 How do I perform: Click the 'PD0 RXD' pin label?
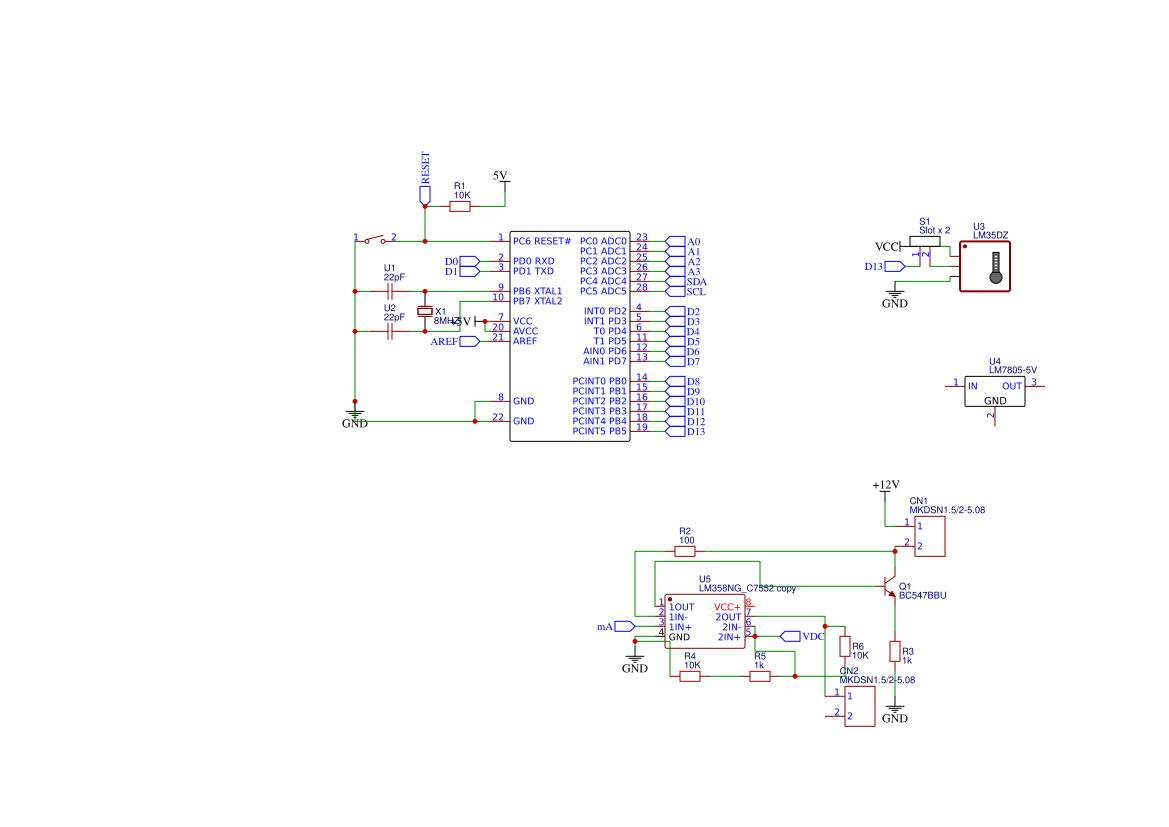click(x=534, y=262)
